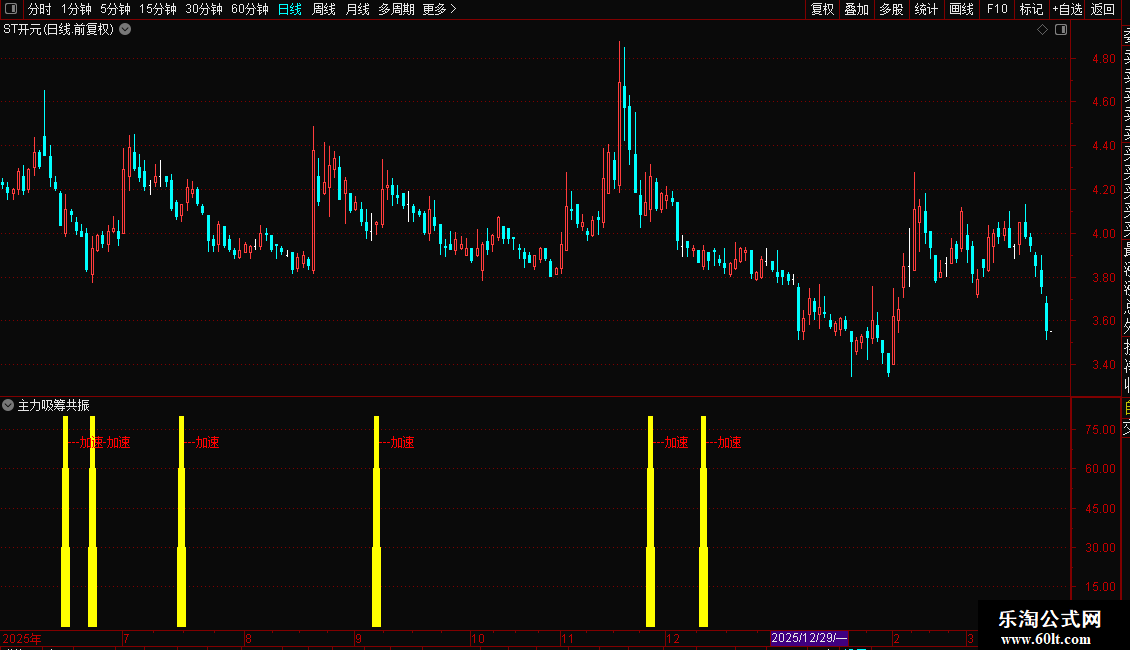Open the 多周期 multi-period view
The height and width of the screenshot is (650, 1130).
click(396, 9)
